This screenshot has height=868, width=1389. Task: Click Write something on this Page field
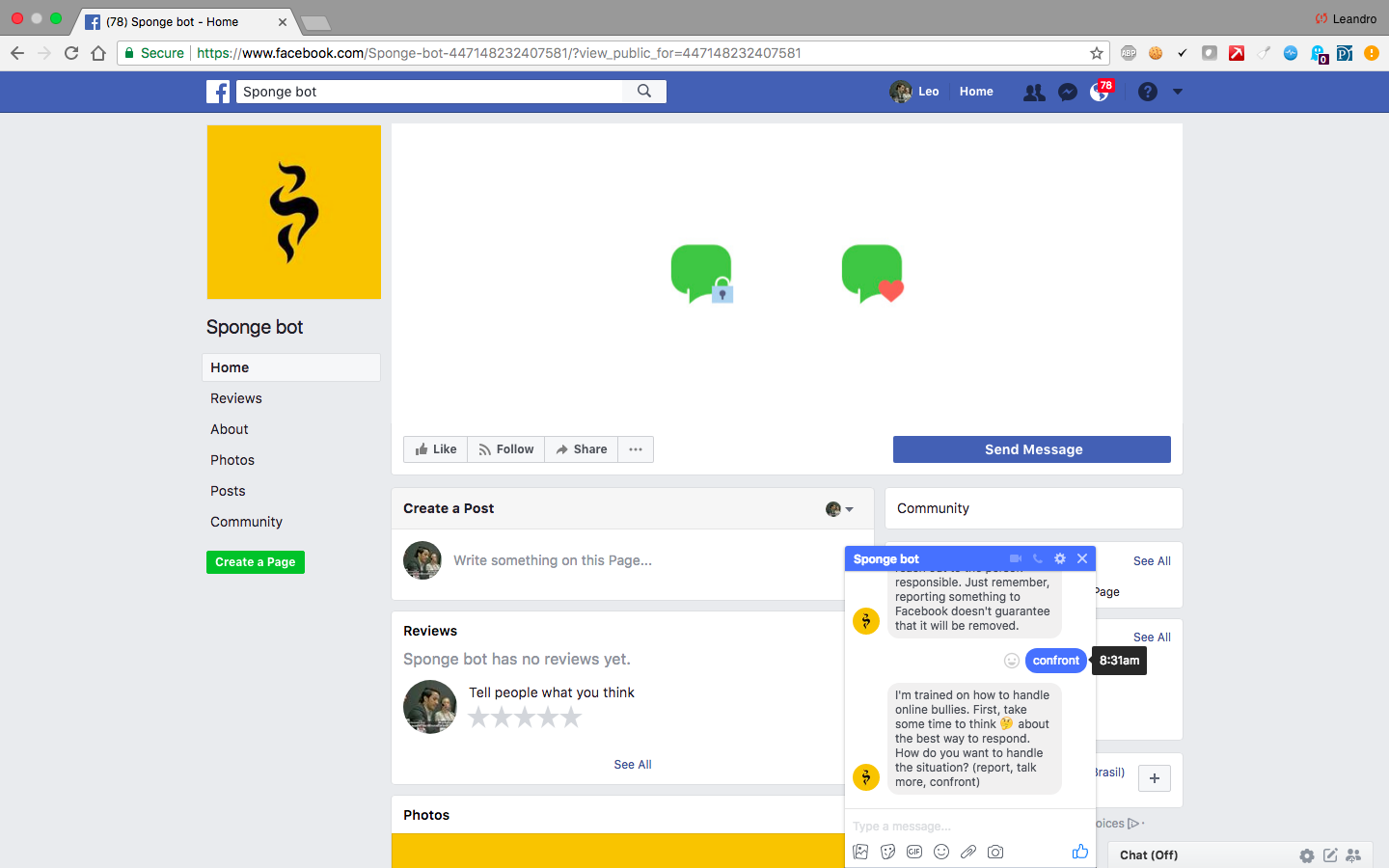pyautogui.click(x=553, y=560)
